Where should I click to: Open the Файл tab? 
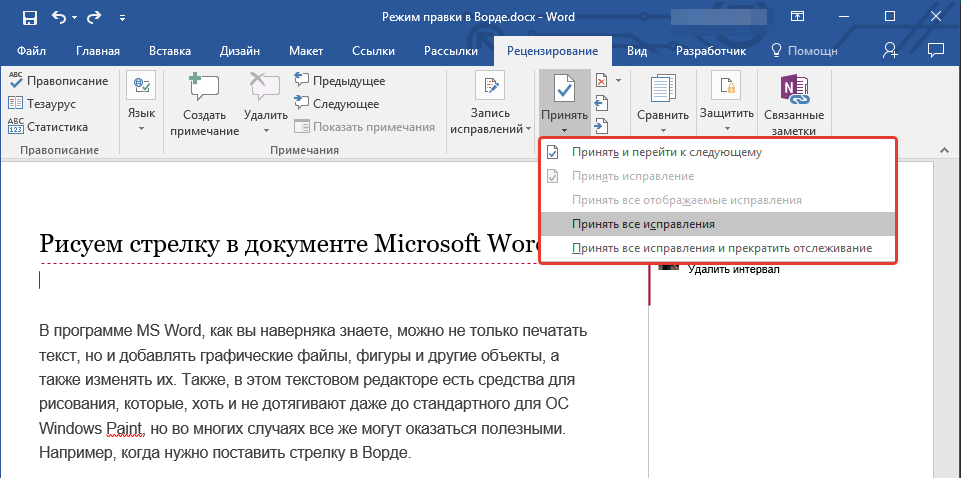pos(31,51)
